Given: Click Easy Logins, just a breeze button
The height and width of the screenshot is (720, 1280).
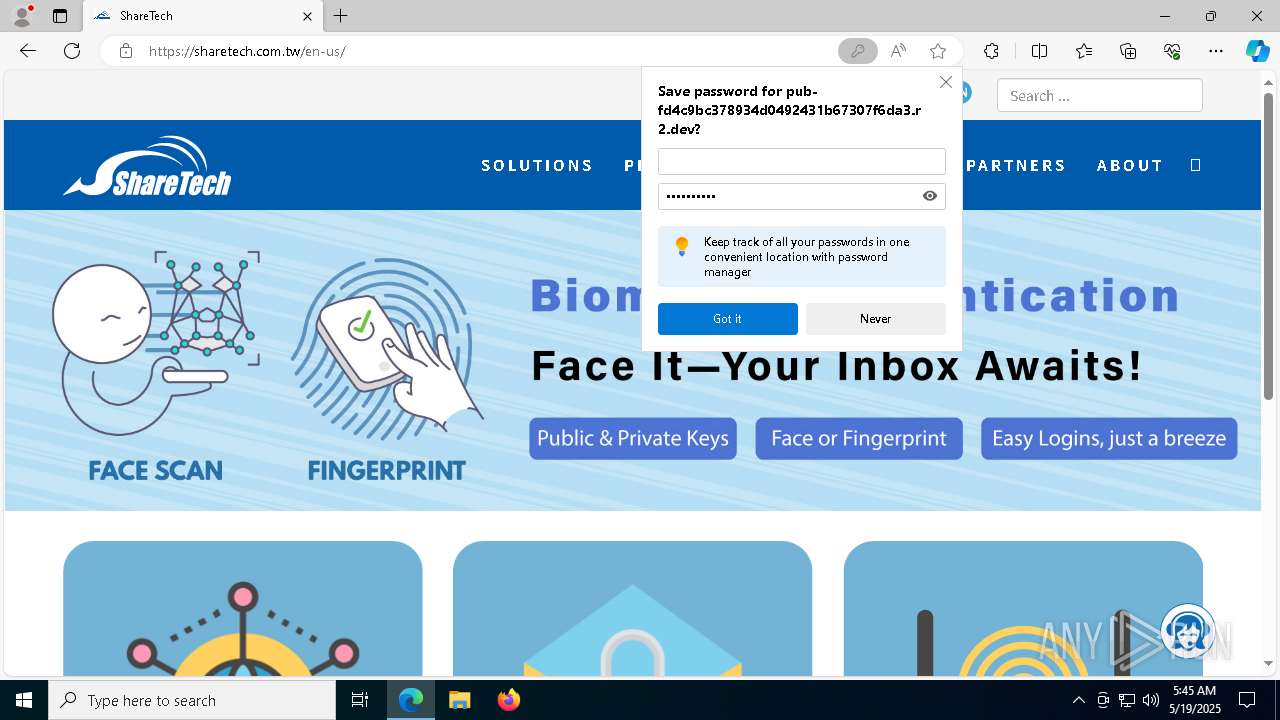Looking at the screenshot, I should pyautogui.click(x=1109, y=438).
